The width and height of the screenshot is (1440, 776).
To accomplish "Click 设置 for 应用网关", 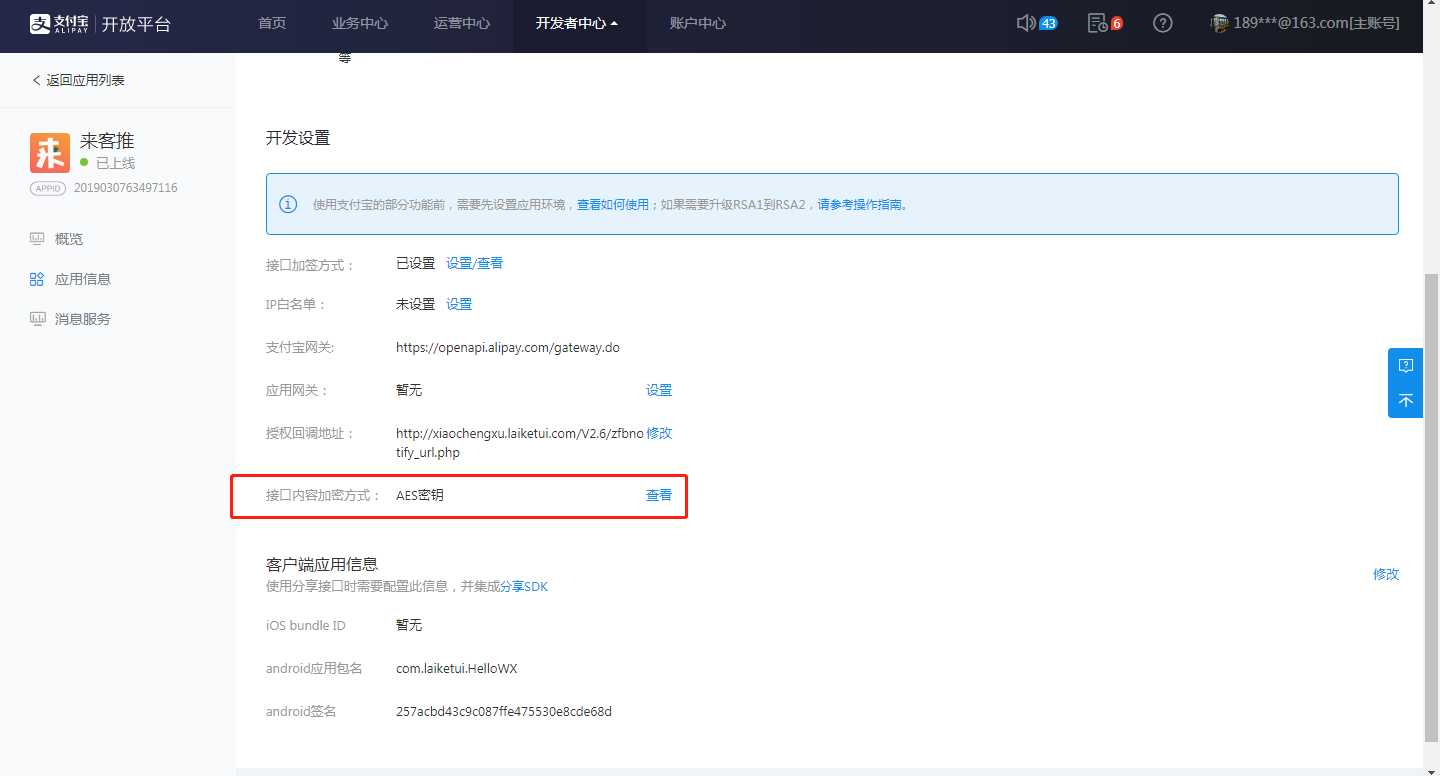I will tap(659, 390).
